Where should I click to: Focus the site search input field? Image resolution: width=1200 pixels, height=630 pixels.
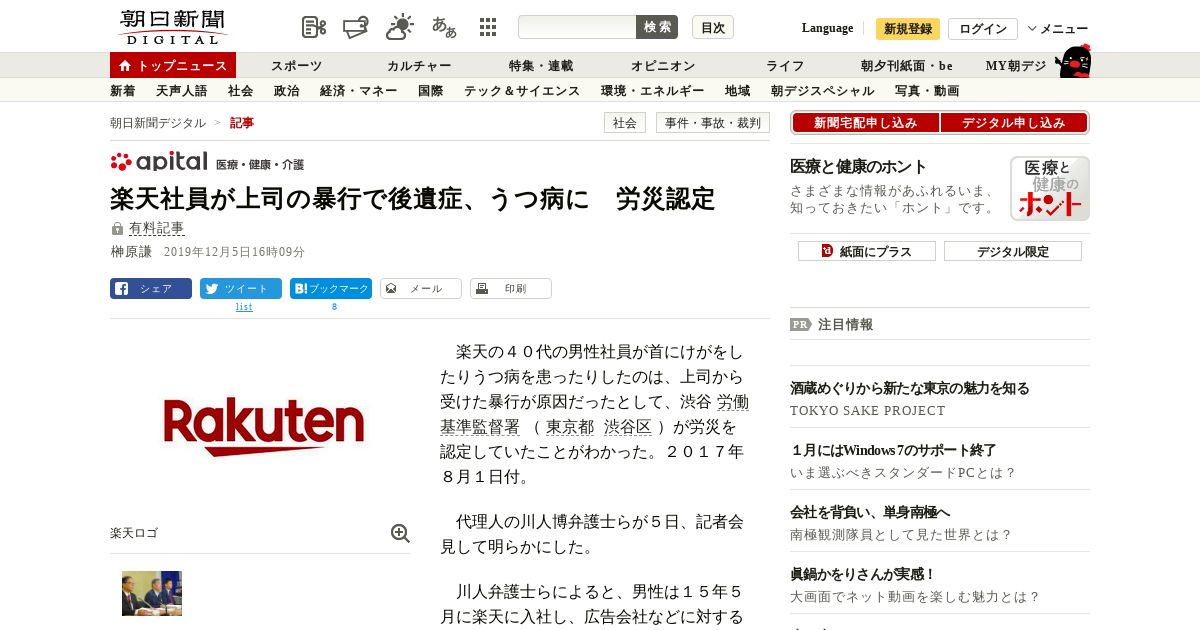pos(577,27)
